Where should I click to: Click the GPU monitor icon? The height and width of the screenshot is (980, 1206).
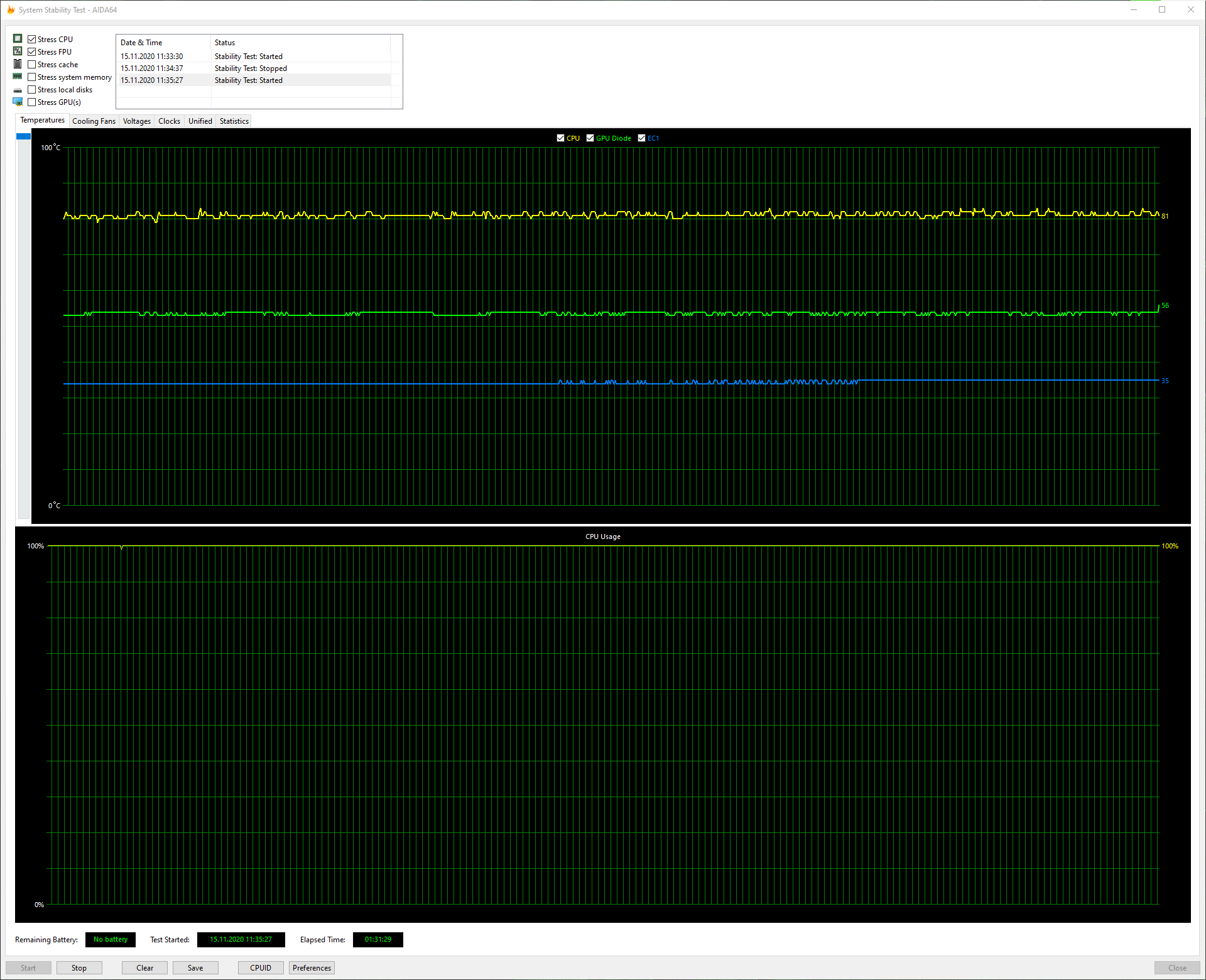click(18, 102)
